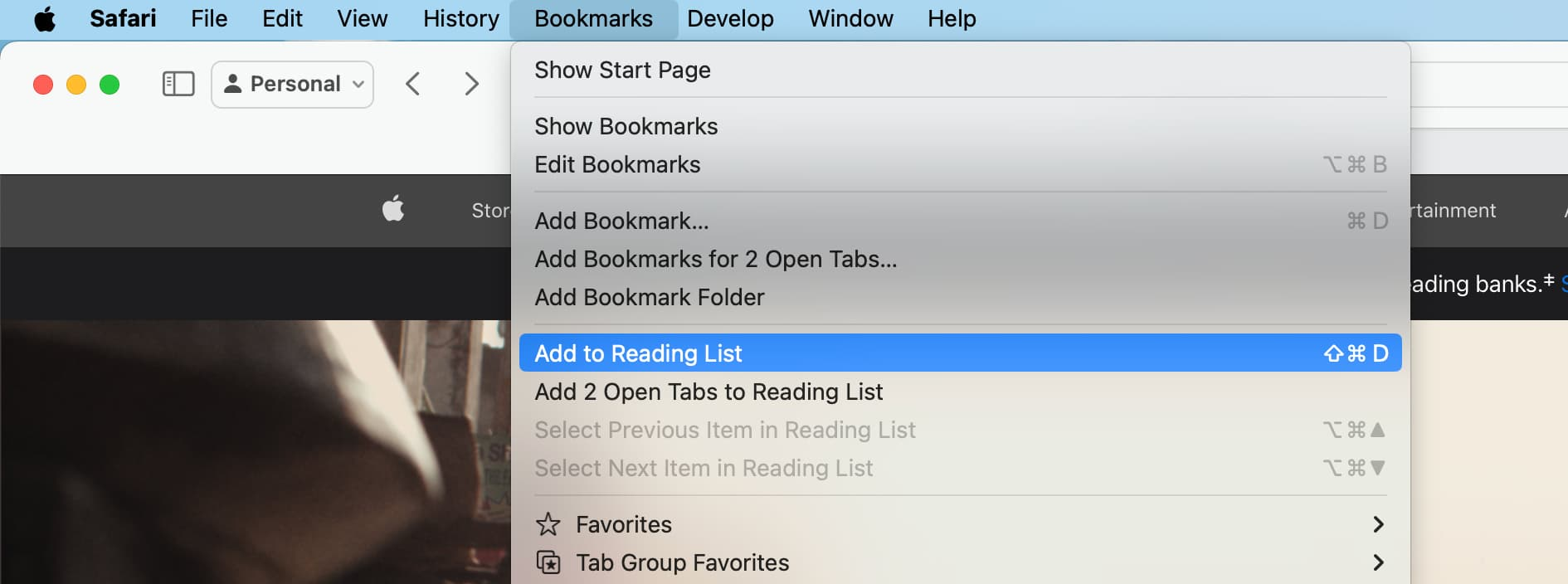
Task: Click the Apple logo on the webpage
Action: tap(393, 209)
